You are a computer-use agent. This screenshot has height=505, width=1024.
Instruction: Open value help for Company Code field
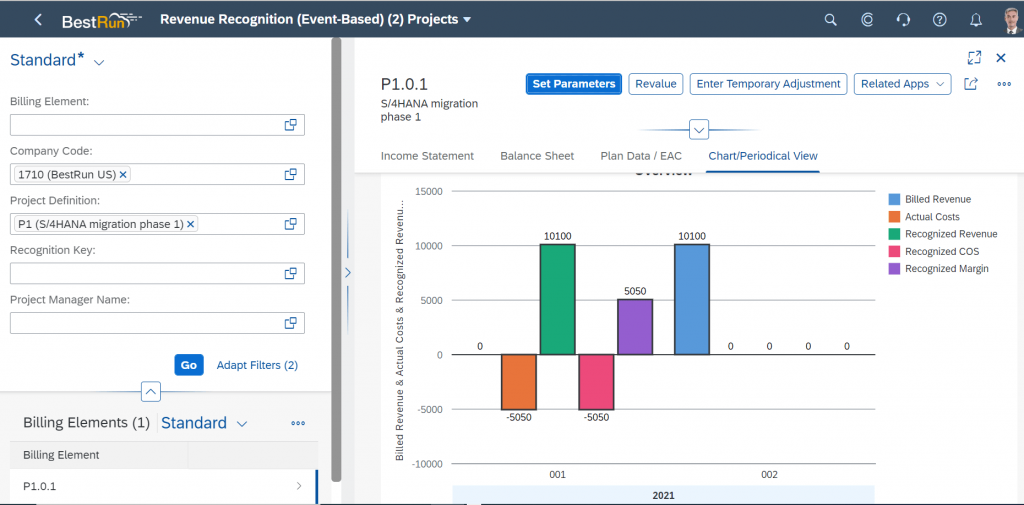pyautogui.click(x=291, y=174)
